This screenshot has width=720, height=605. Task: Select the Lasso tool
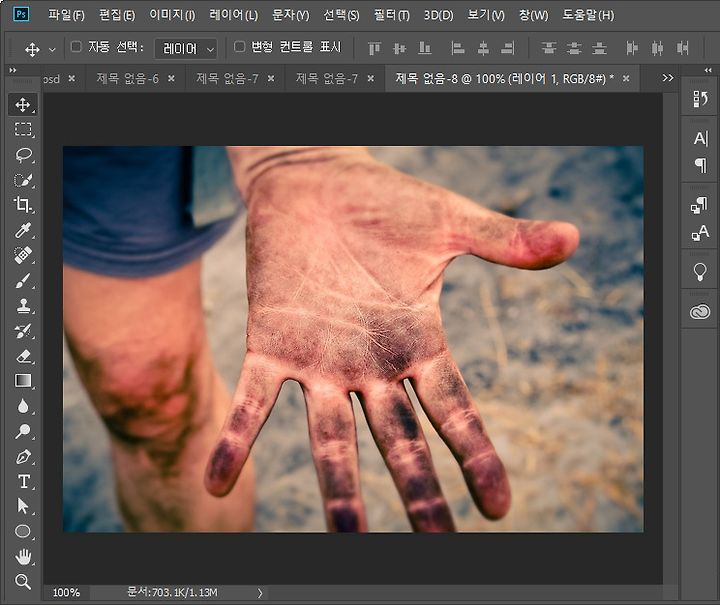coord(23,155)
